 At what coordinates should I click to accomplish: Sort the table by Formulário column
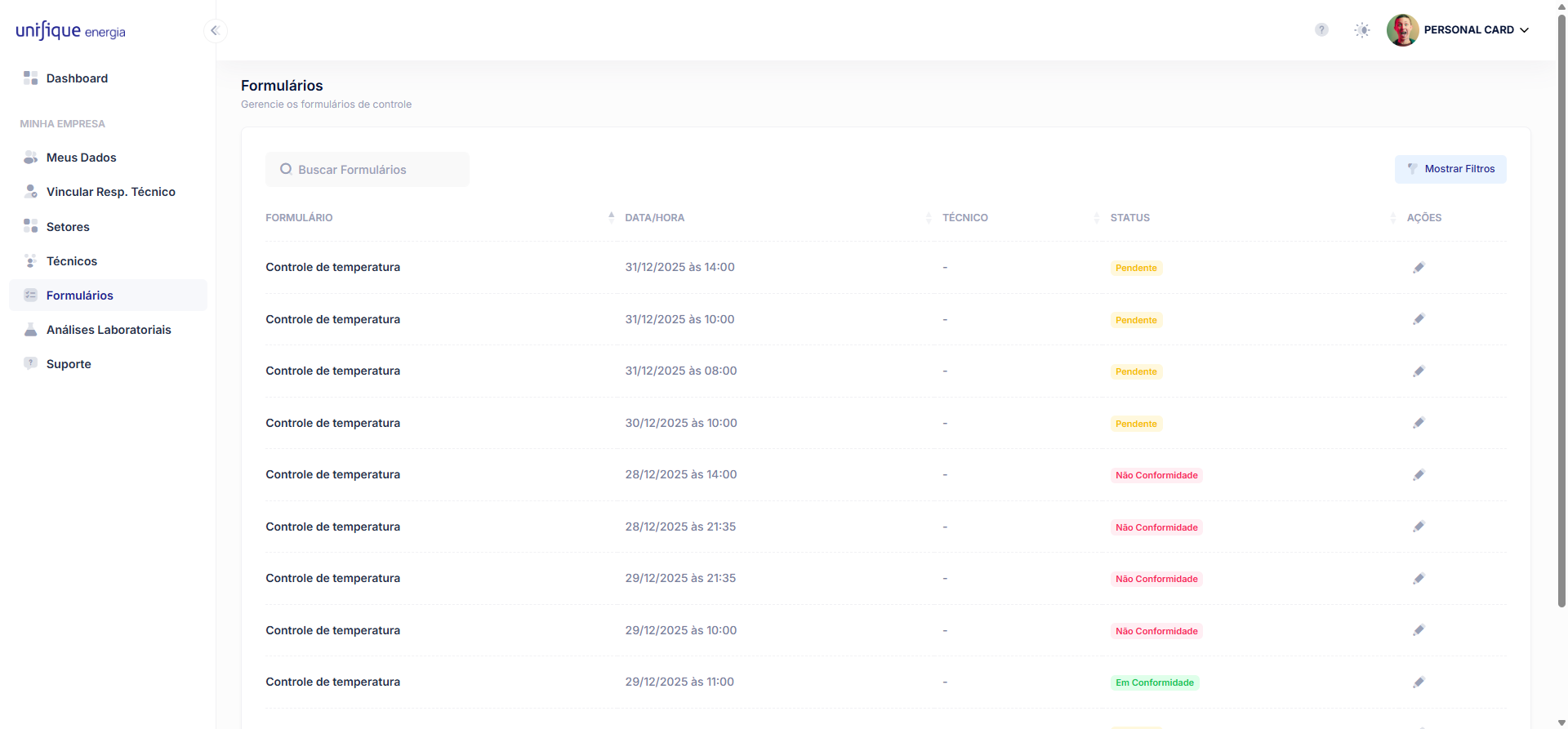point(299,218)
